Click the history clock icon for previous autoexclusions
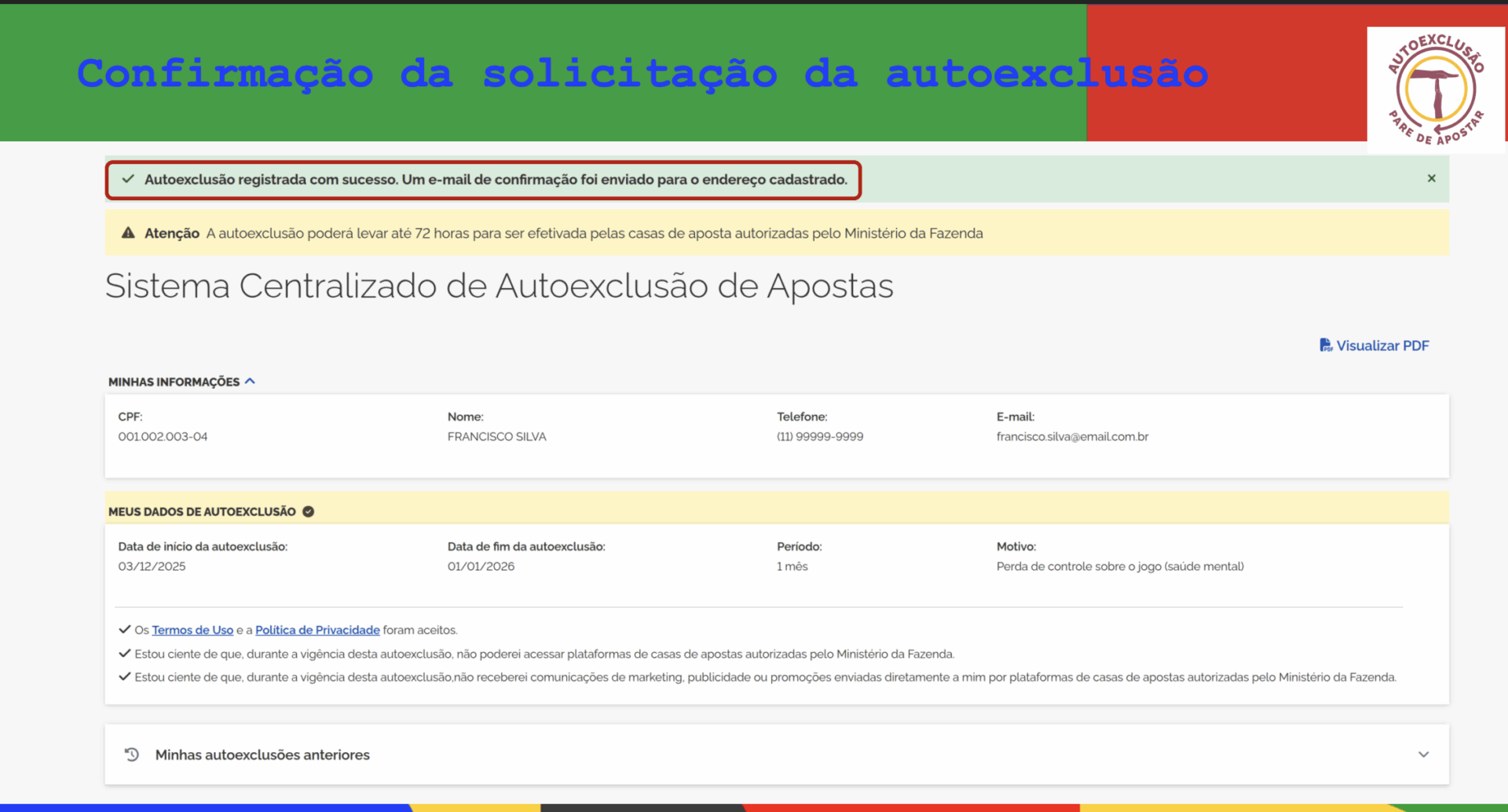Viewport: 1508px width, 812px height. coord(132,754)
